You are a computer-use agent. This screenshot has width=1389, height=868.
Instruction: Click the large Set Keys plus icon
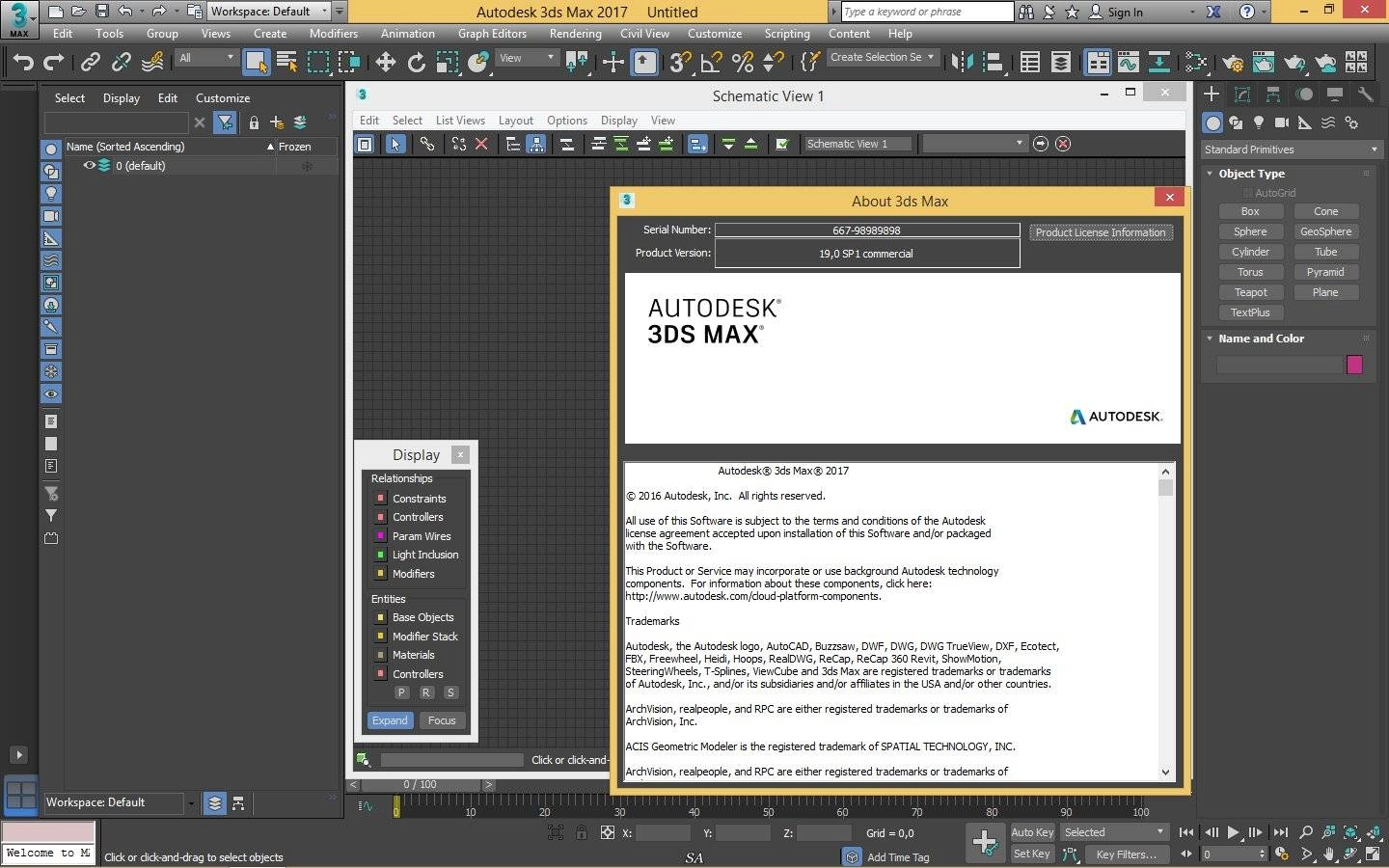click(985, 843)
